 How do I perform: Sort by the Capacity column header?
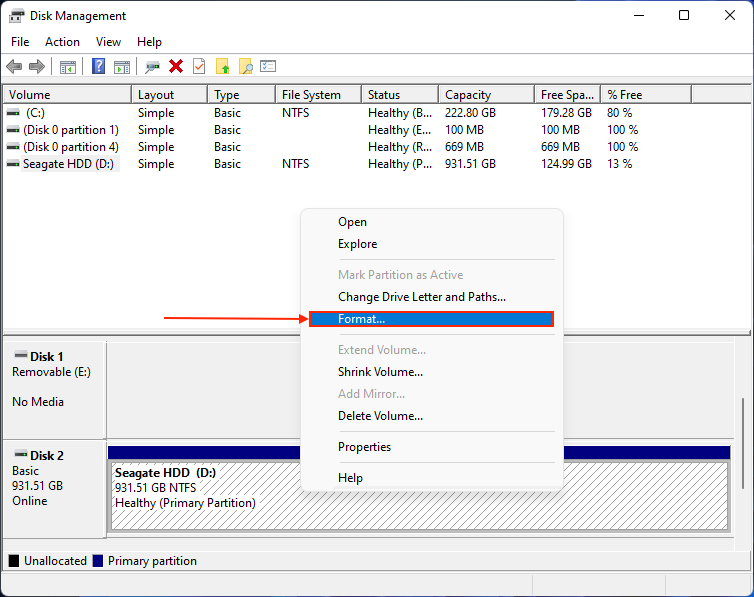[x=487, y=95]
